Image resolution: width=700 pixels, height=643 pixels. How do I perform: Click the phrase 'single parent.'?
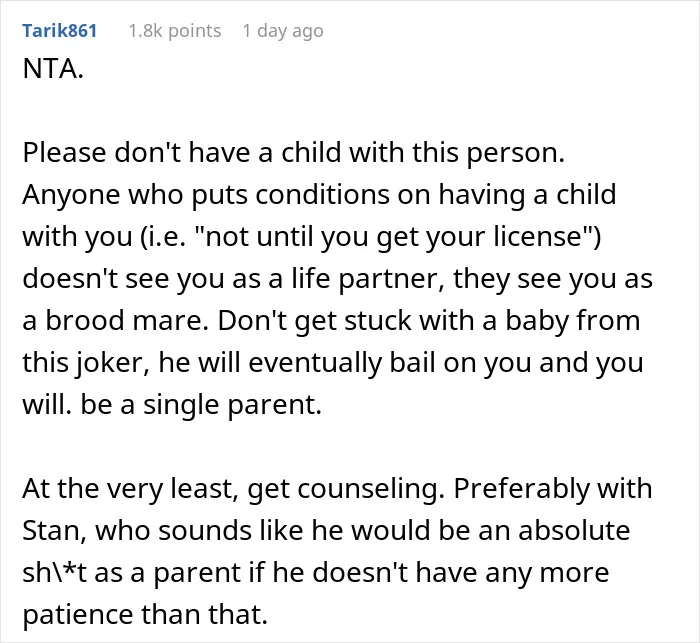(x=232, y=405)
